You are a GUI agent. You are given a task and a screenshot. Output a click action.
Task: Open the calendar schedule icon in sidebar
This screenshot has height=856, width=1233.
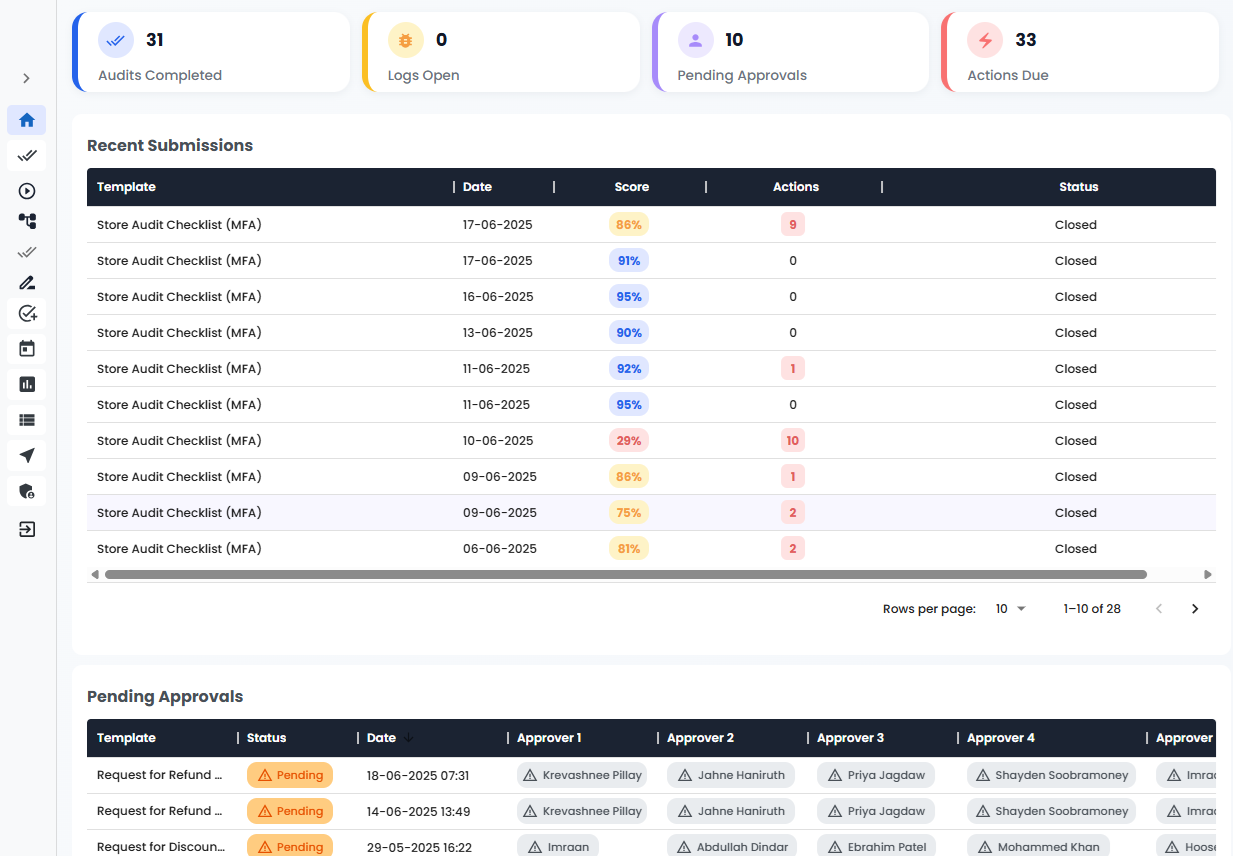[27, 349]
